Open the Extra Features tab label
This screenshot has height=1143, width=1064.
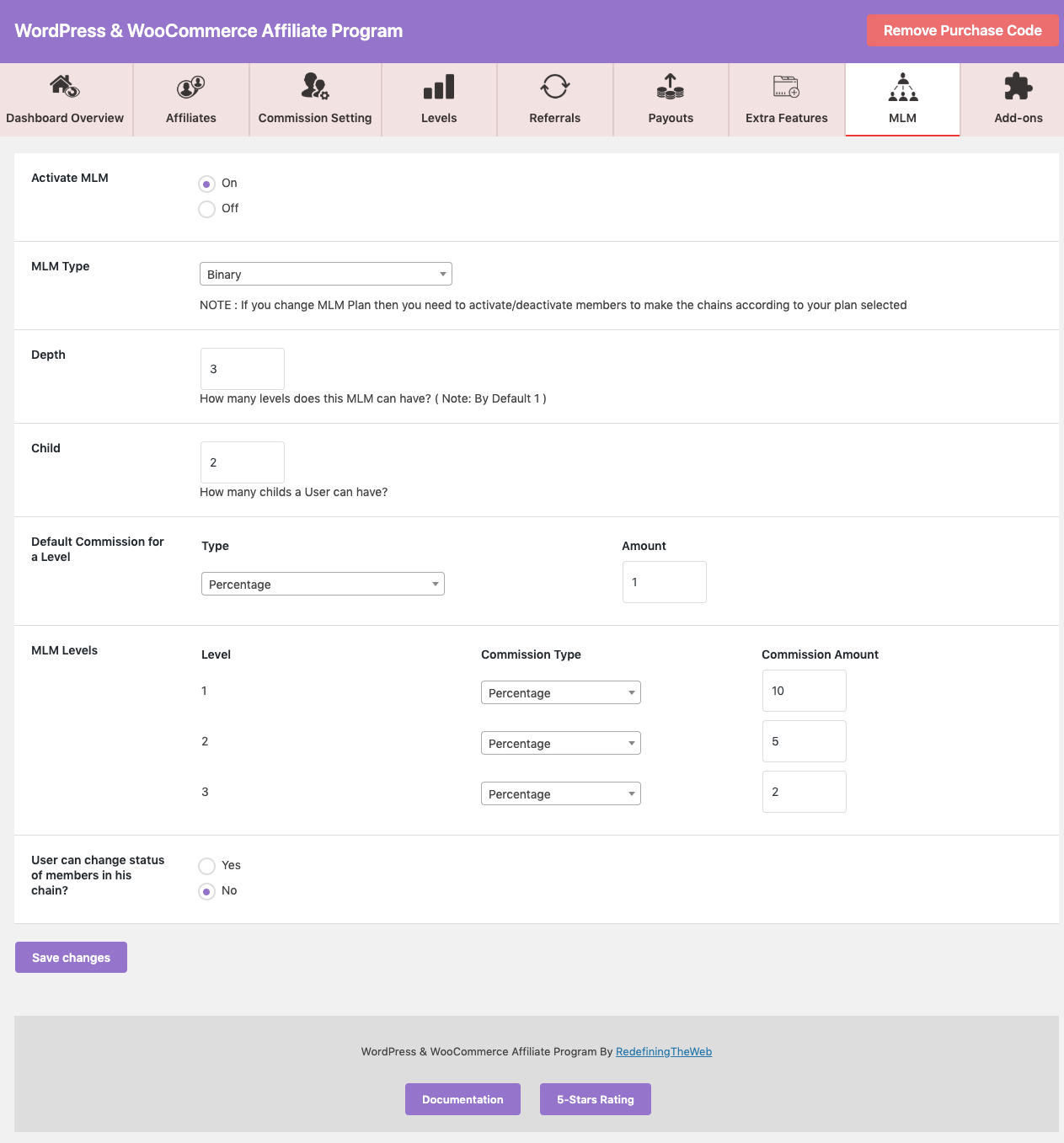coord(787,118)
